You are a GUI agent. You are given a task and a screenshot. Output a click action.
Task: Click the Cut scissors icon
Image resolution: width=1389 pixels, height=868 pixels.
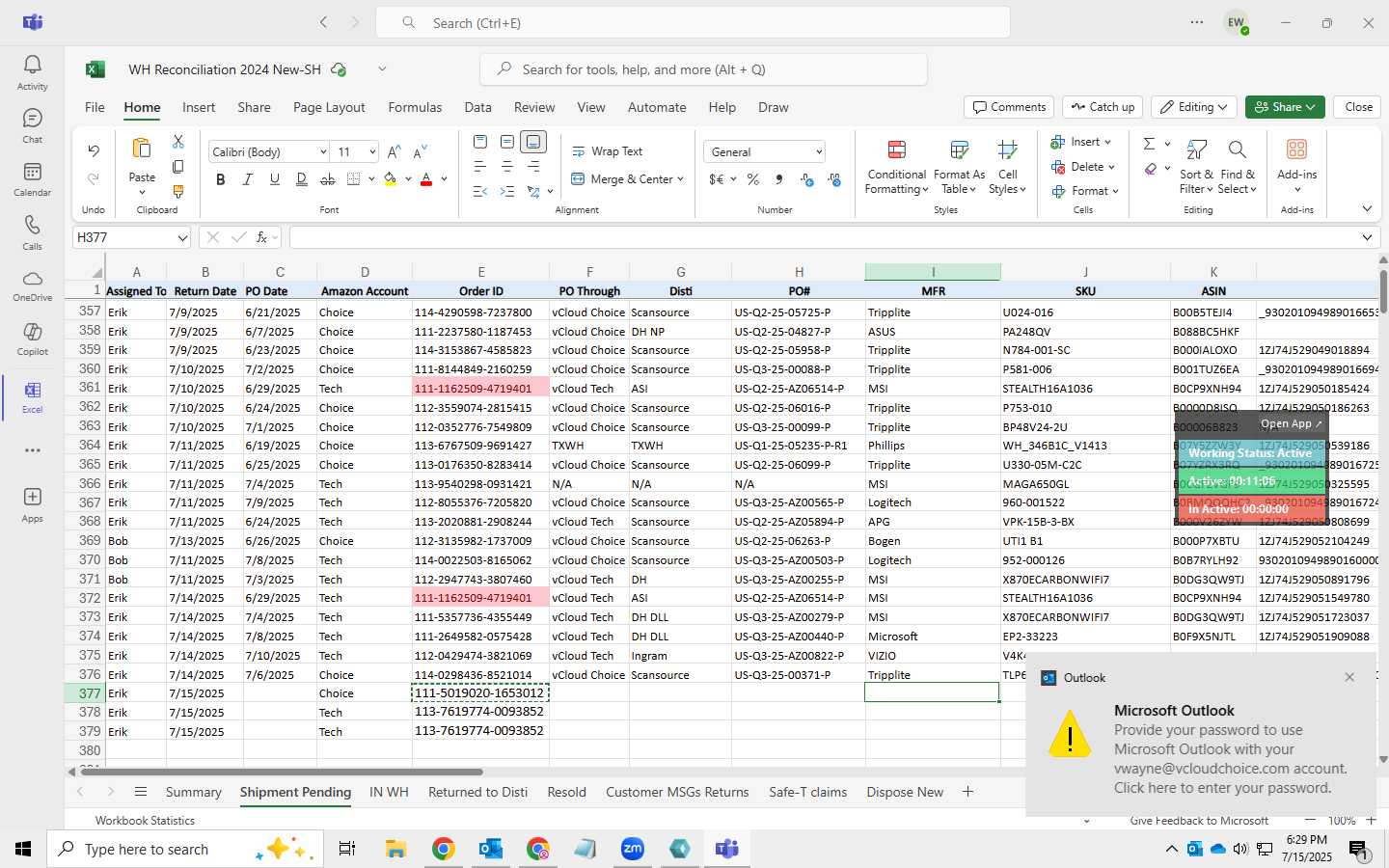[178, 142]
